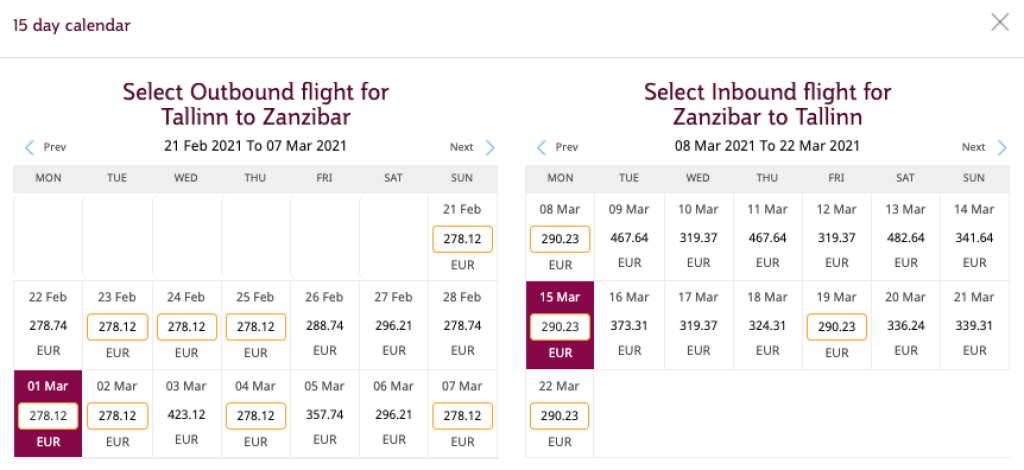Pick inbound 13 Mar fare 482.64
Image resolution: width=1024 pixels, height=470 pixels.
tap(905, 238)
